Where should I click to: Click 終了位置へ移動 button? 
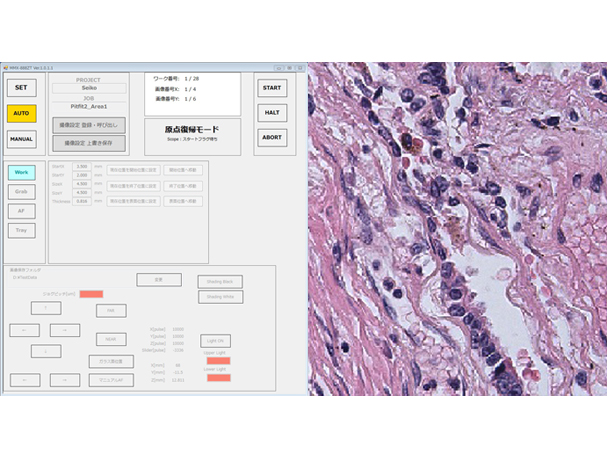183,186
